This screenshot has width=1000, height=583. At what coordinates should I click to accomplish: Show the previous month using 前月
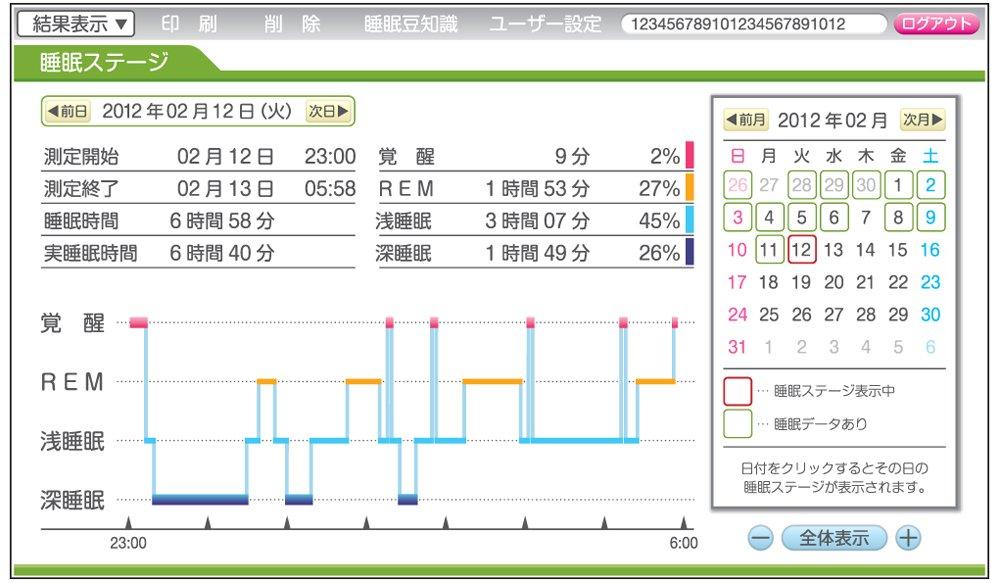click(744, 120)
